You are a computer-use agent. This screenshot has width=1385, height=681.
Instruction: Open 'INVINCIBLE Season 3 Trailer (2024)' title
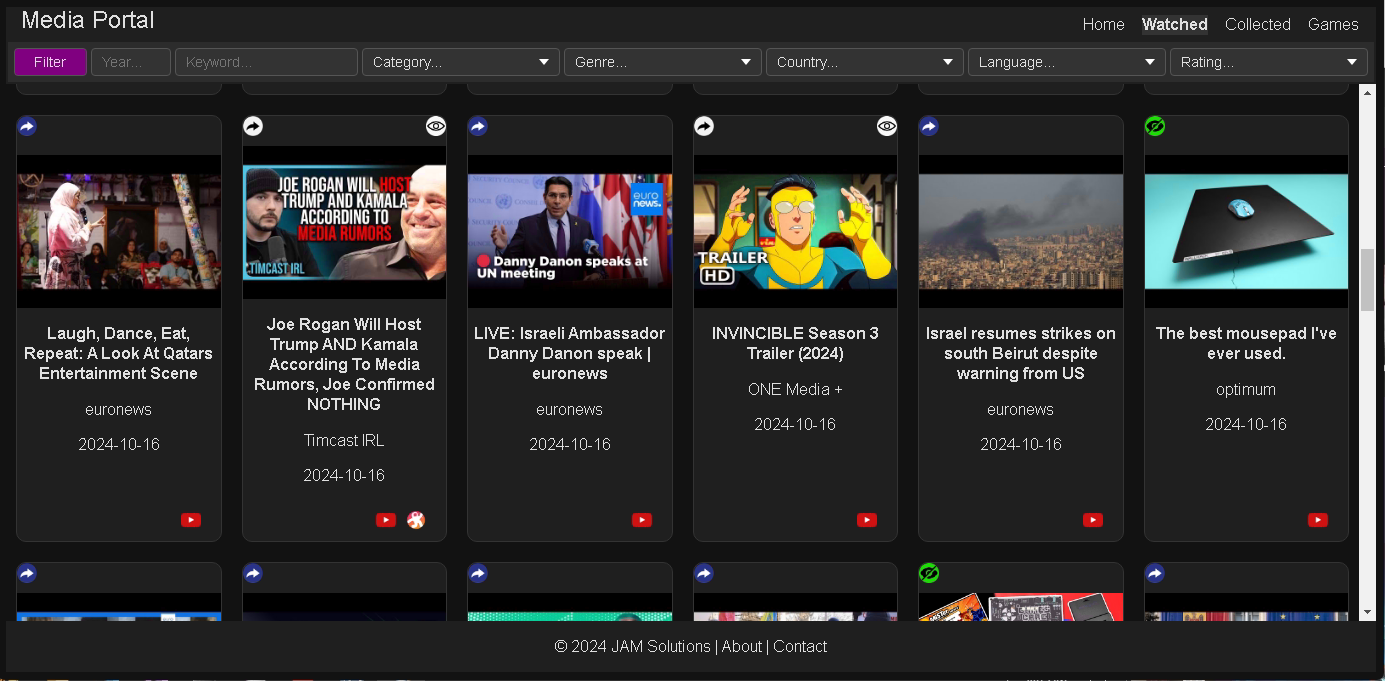[x=795, y=343]
